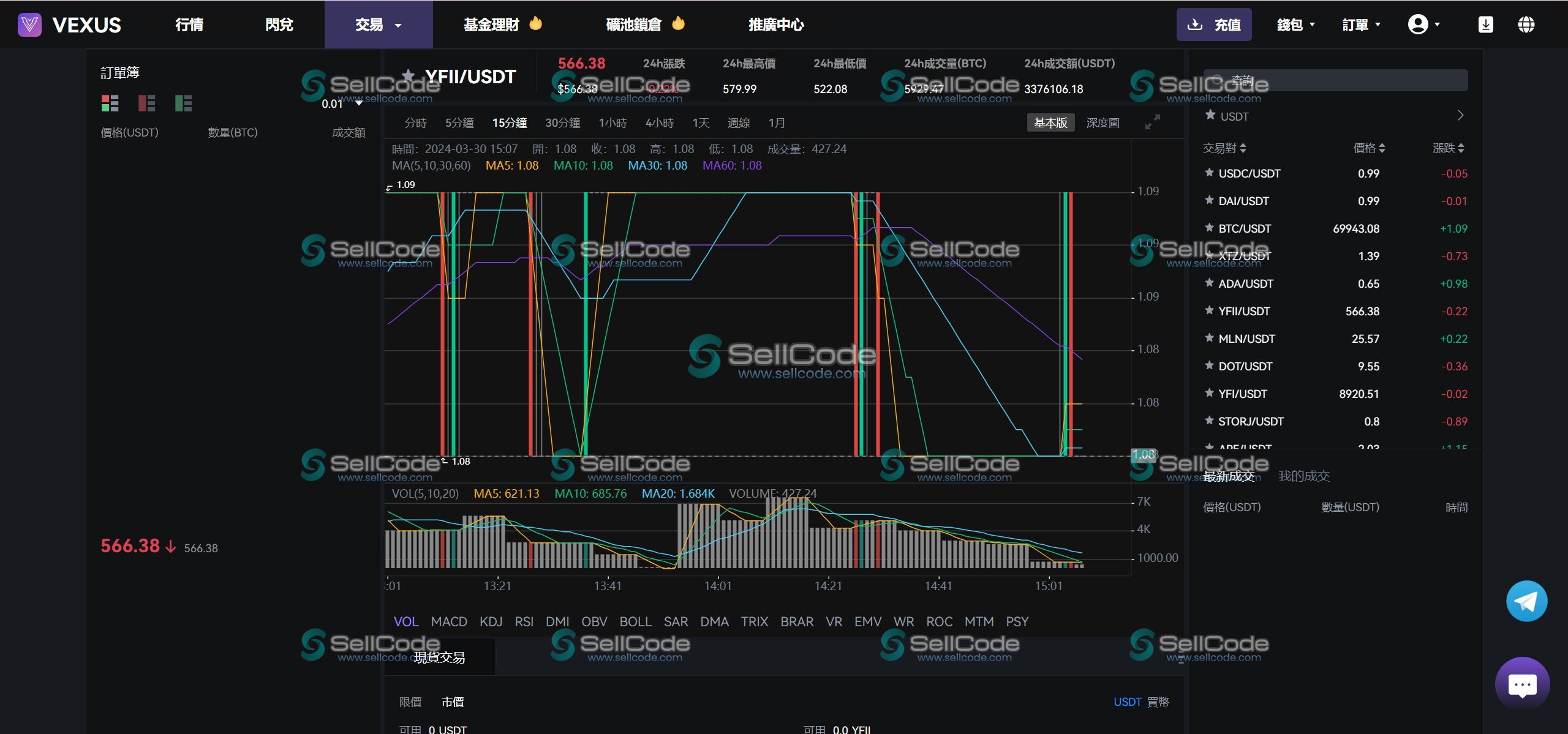
Task: Star the USDC/USDT pair
Action: pos(1209,173)
